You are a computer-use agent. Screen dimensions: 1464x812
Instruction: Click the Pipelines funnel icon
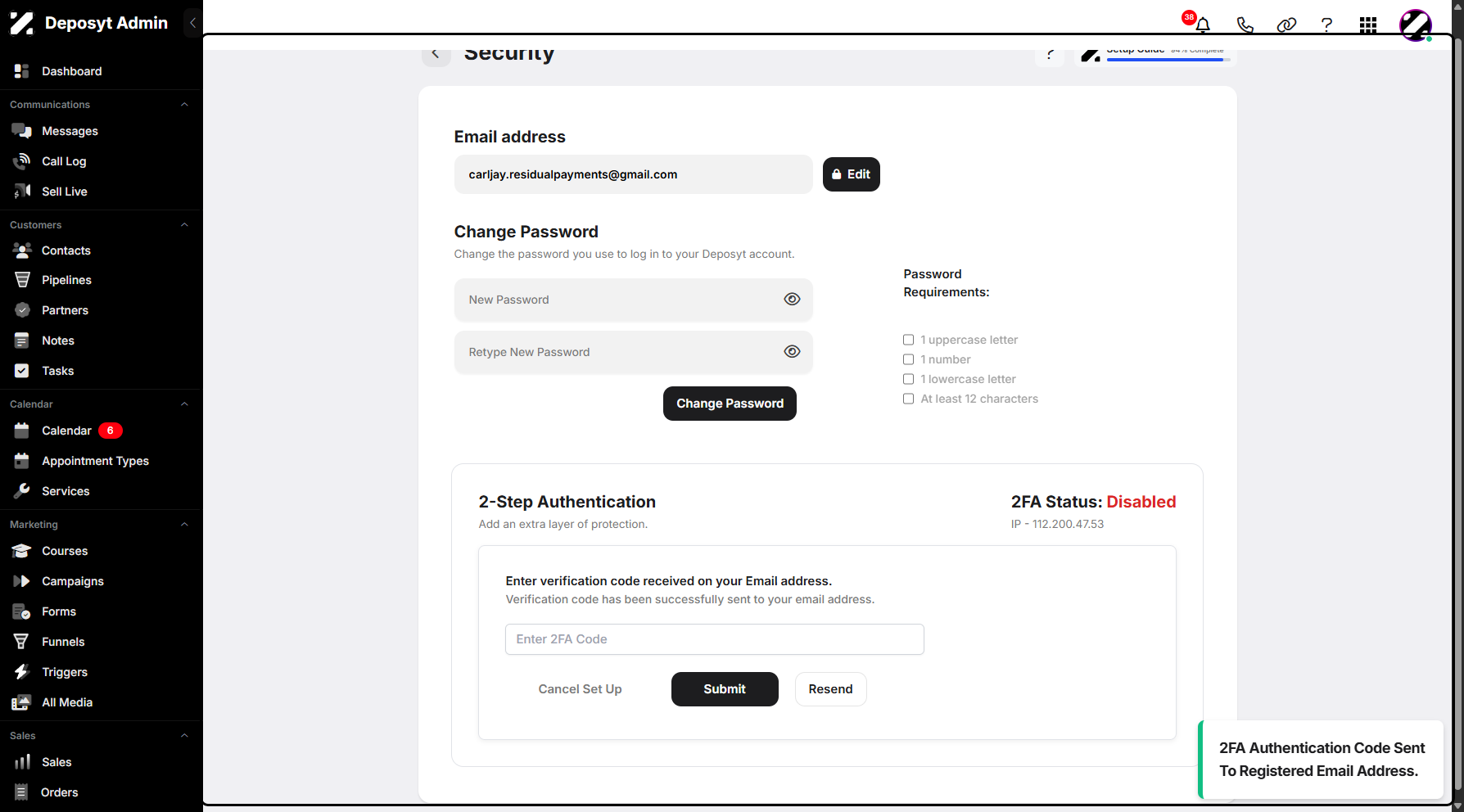click(x=22, y=280)
